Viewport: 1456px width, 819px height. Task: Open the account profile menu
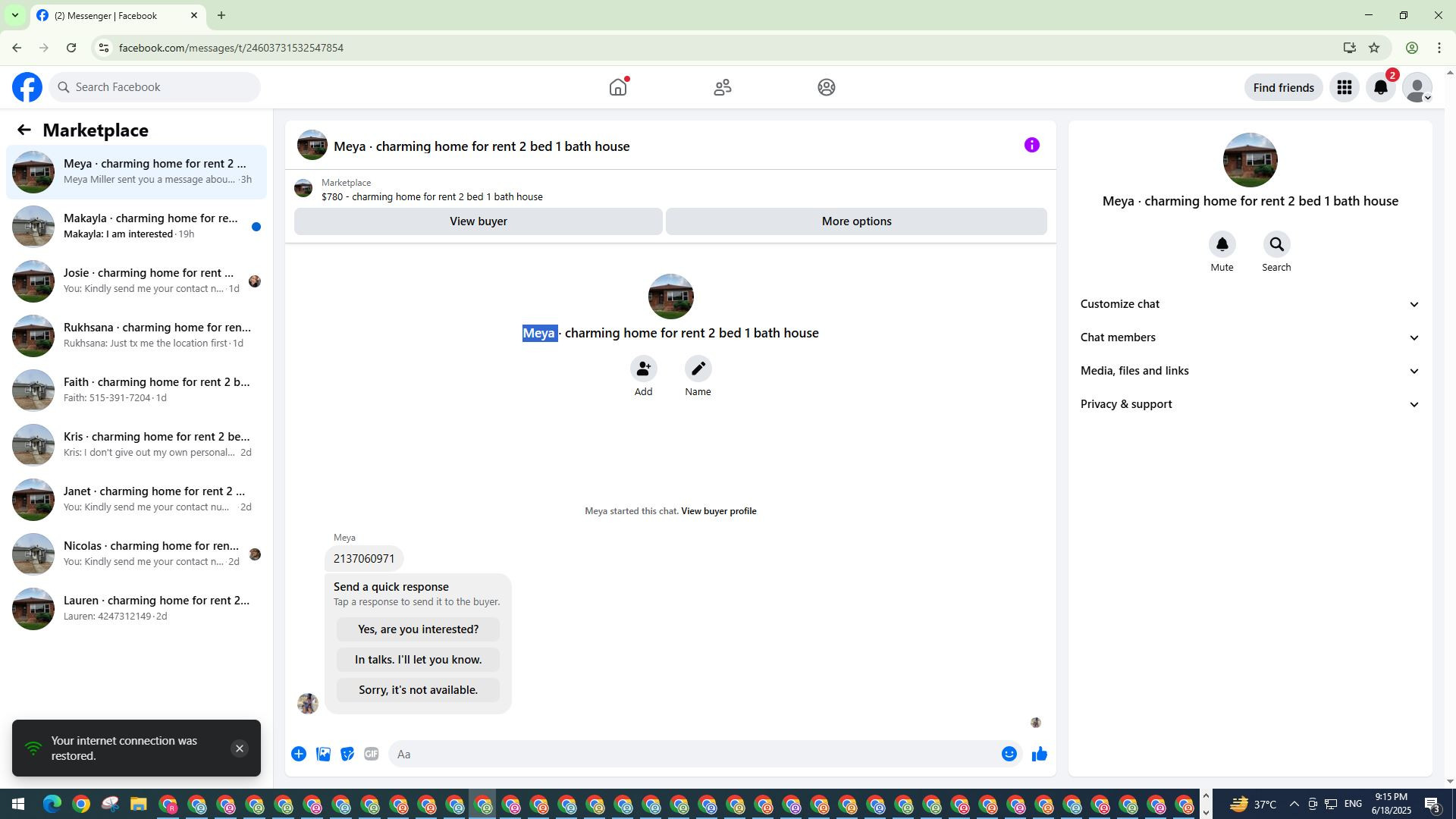(1417, 87)
